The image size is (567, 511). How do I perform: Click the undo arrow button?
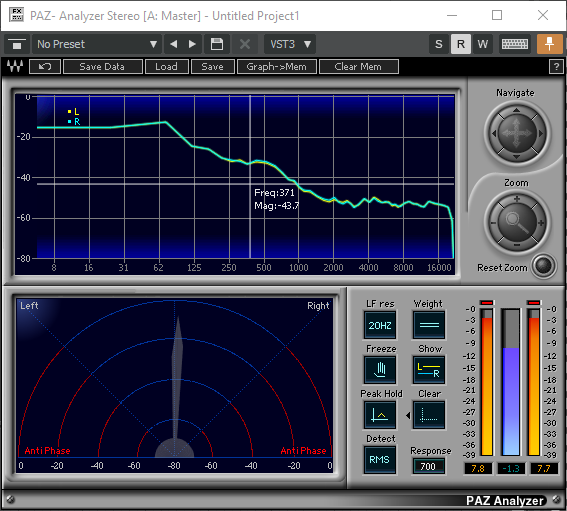[x=45, y=67]
